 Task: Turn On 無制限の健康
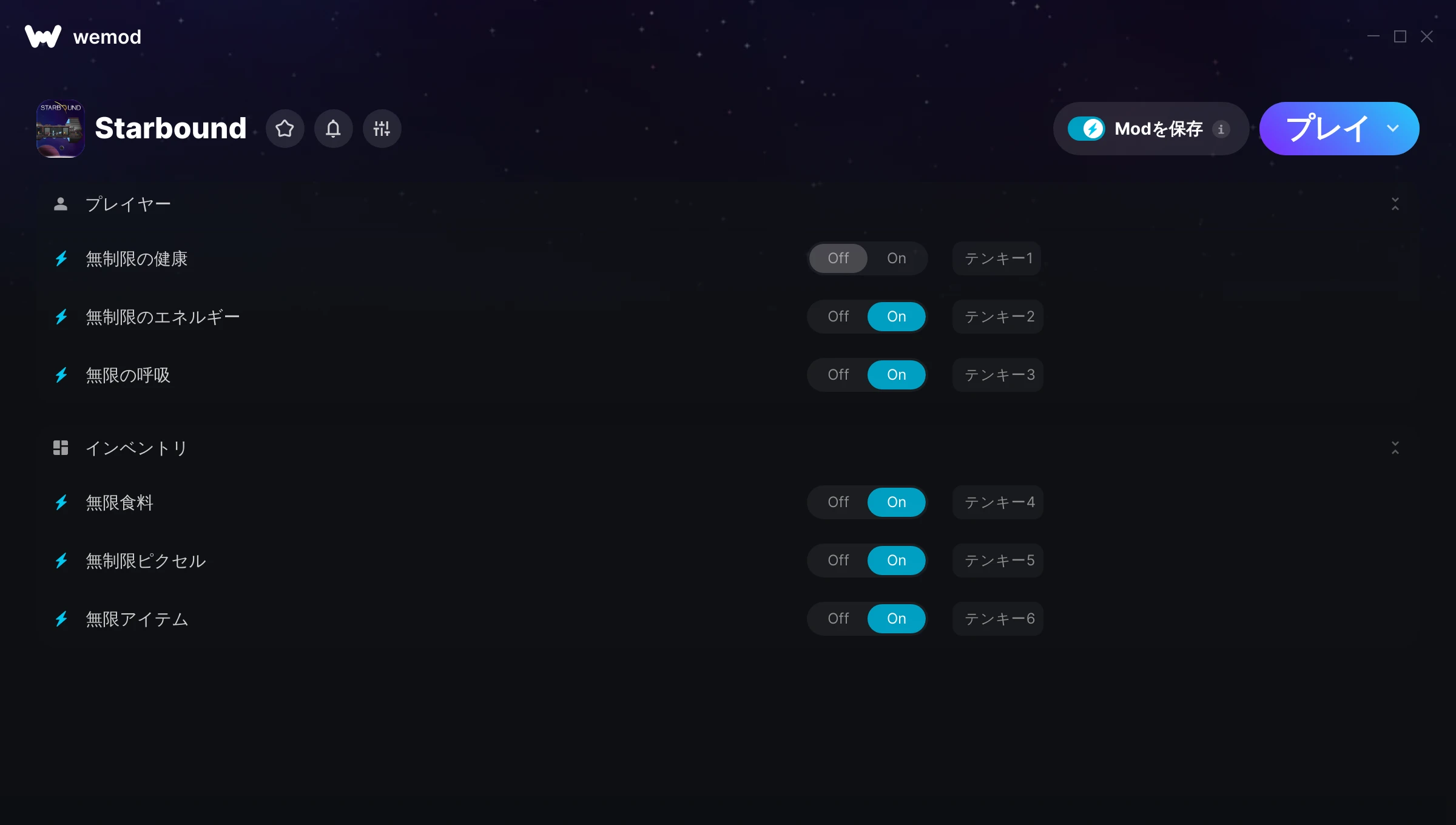pyautogui.click(x=896, y=258)
